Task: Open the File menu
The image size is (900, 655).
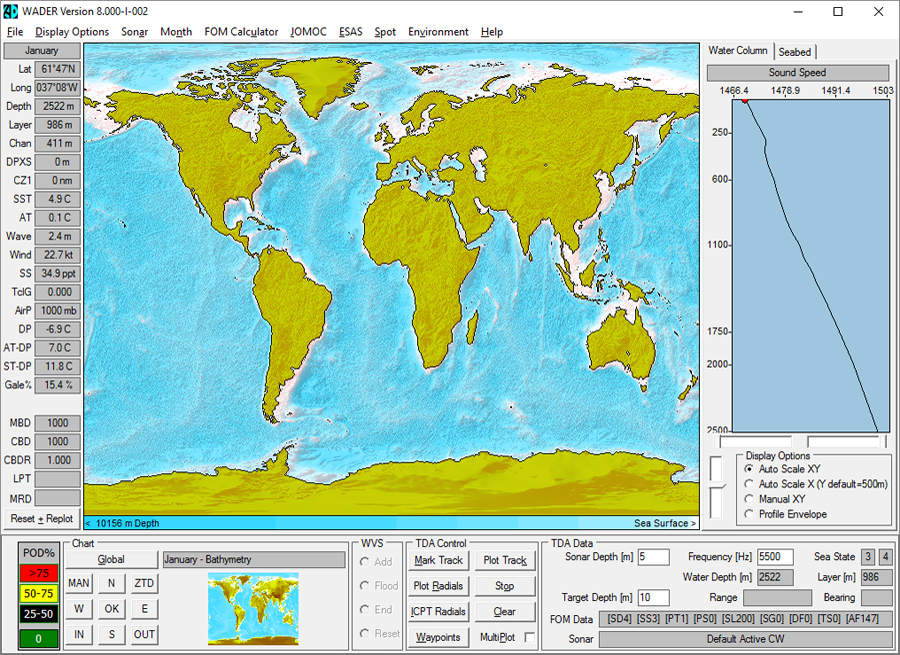Action: pyautogui.click(x=15, y=32)
